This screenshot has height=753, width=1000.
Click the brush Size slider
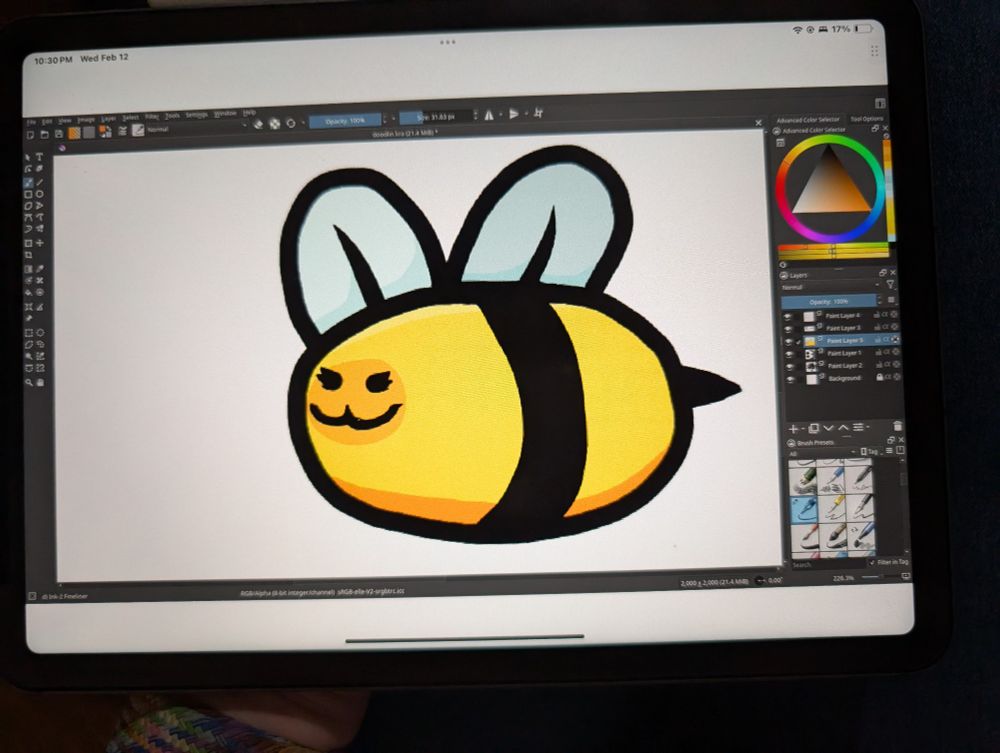click(436, 117)
